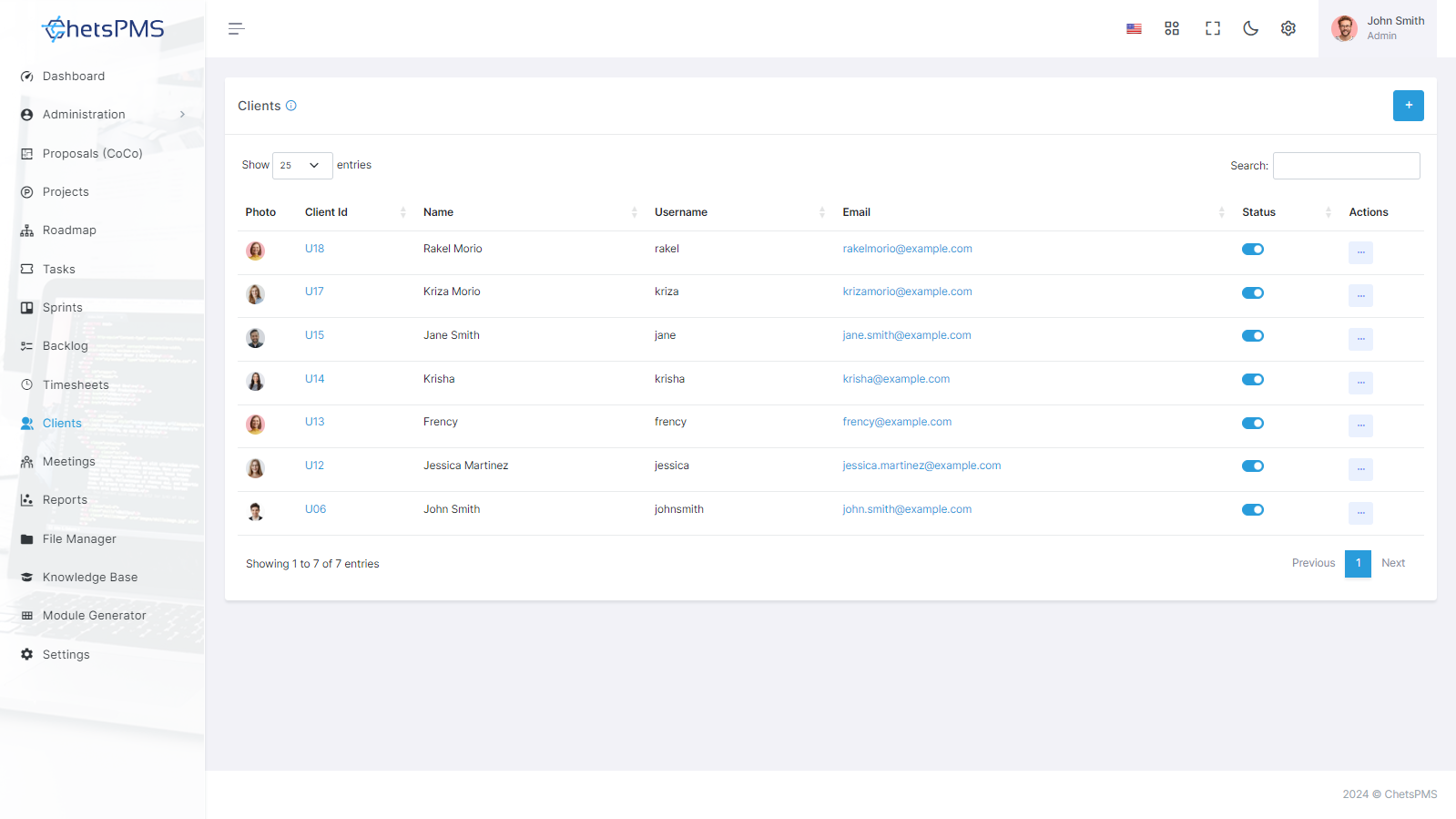Click the Sprints sidebar icon
1456x819 pixels.
[x=26, y=308]
